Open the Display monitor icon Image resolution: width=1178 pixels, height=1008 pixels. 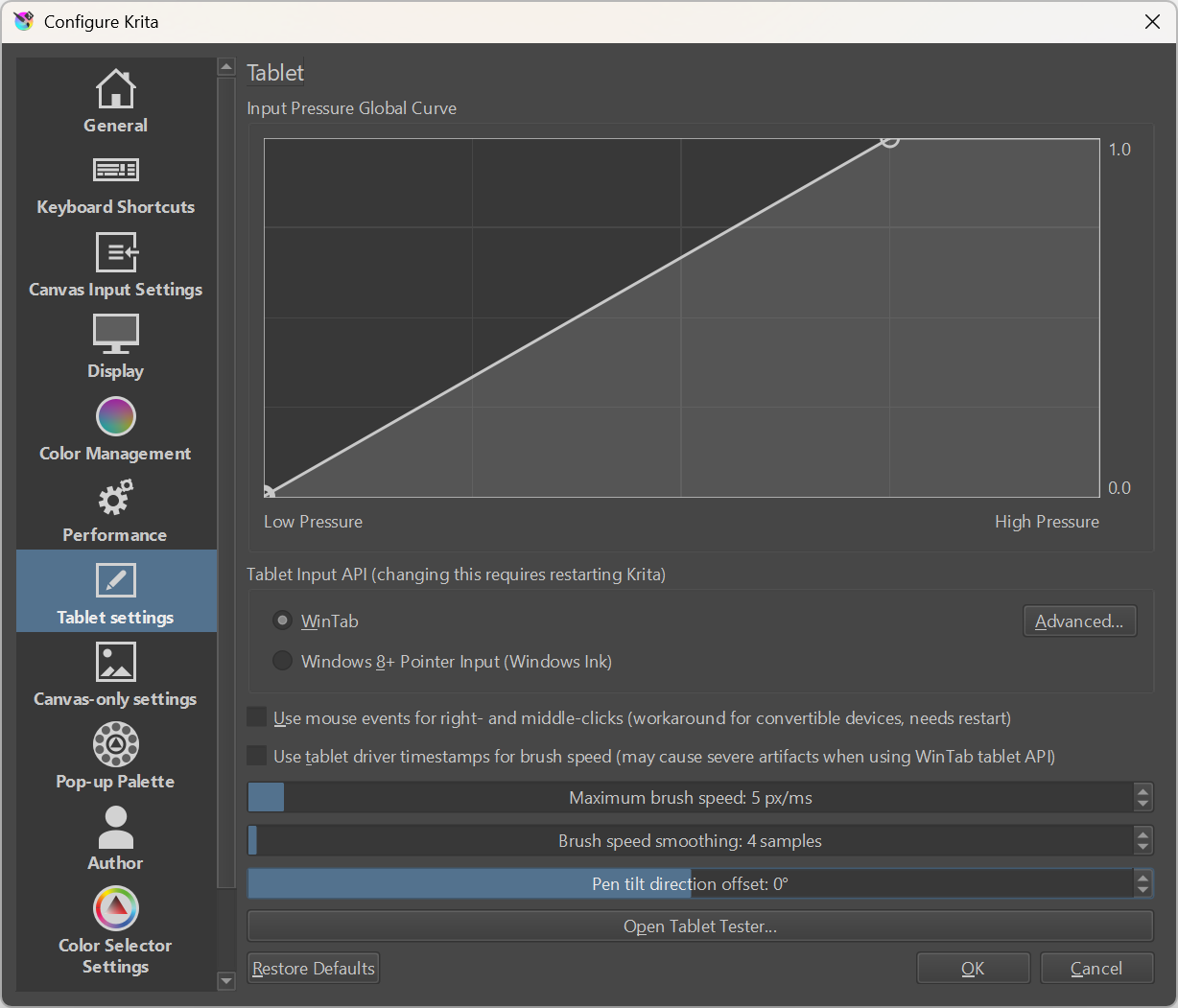(x=116, y=334)
